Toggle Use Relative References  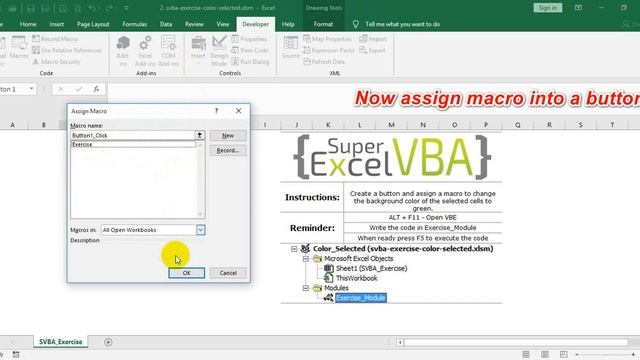tap(67, 50)
